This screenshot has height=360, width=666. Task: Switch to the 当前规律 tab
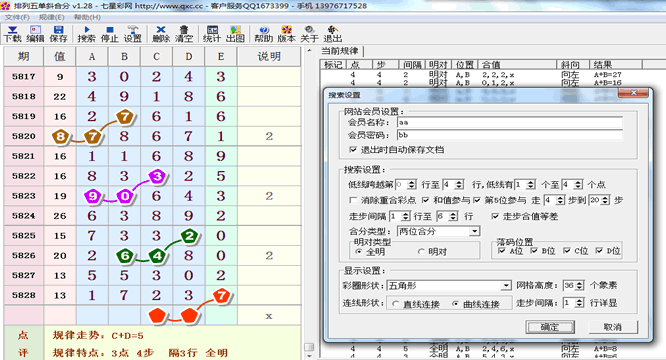pyautogui.click(x=340, y=51)
